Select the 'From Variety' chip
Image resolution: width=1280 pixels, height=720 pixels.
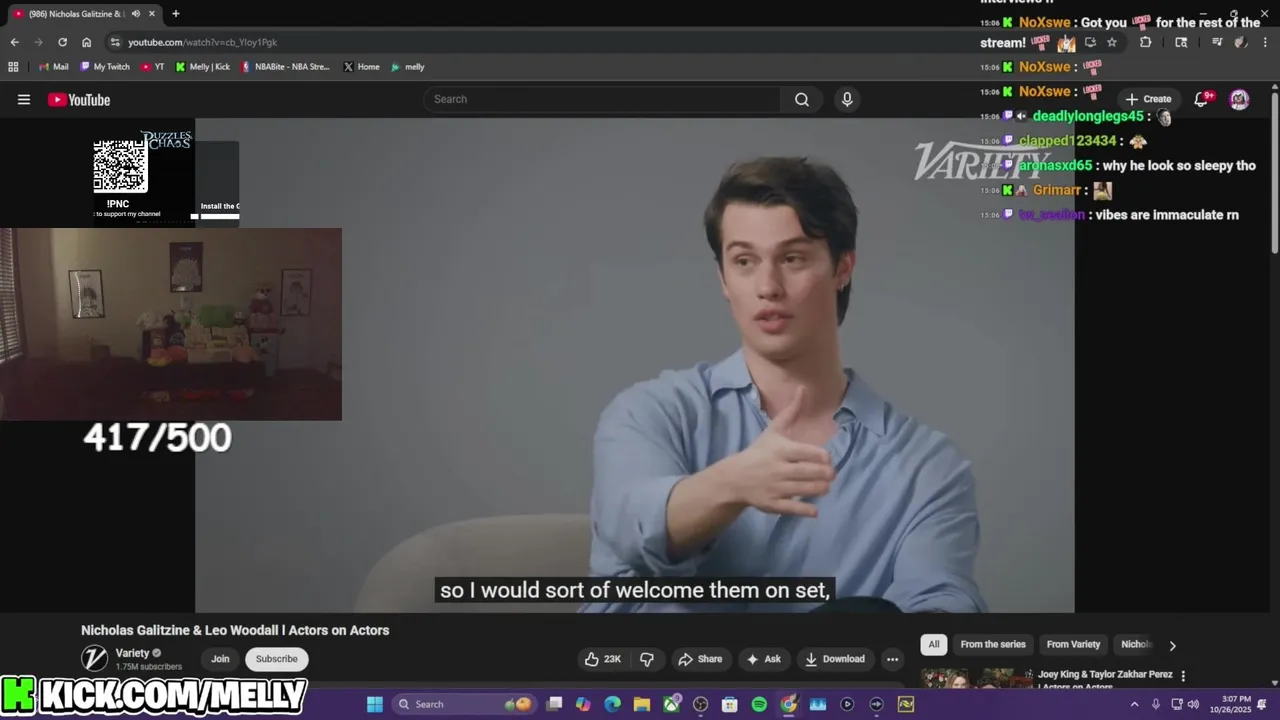pos(1073,645)
